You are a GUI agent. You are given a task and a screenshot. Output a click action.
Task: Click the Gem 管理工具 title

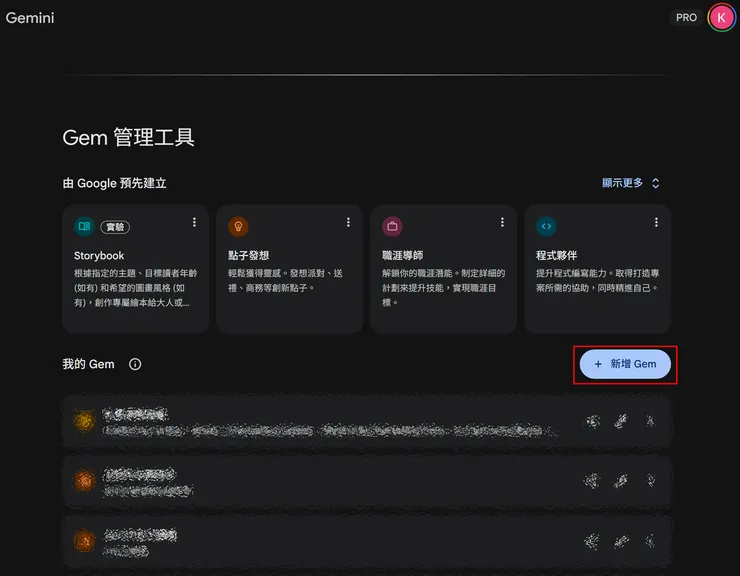pyautogui.click(x=128, y=137)
